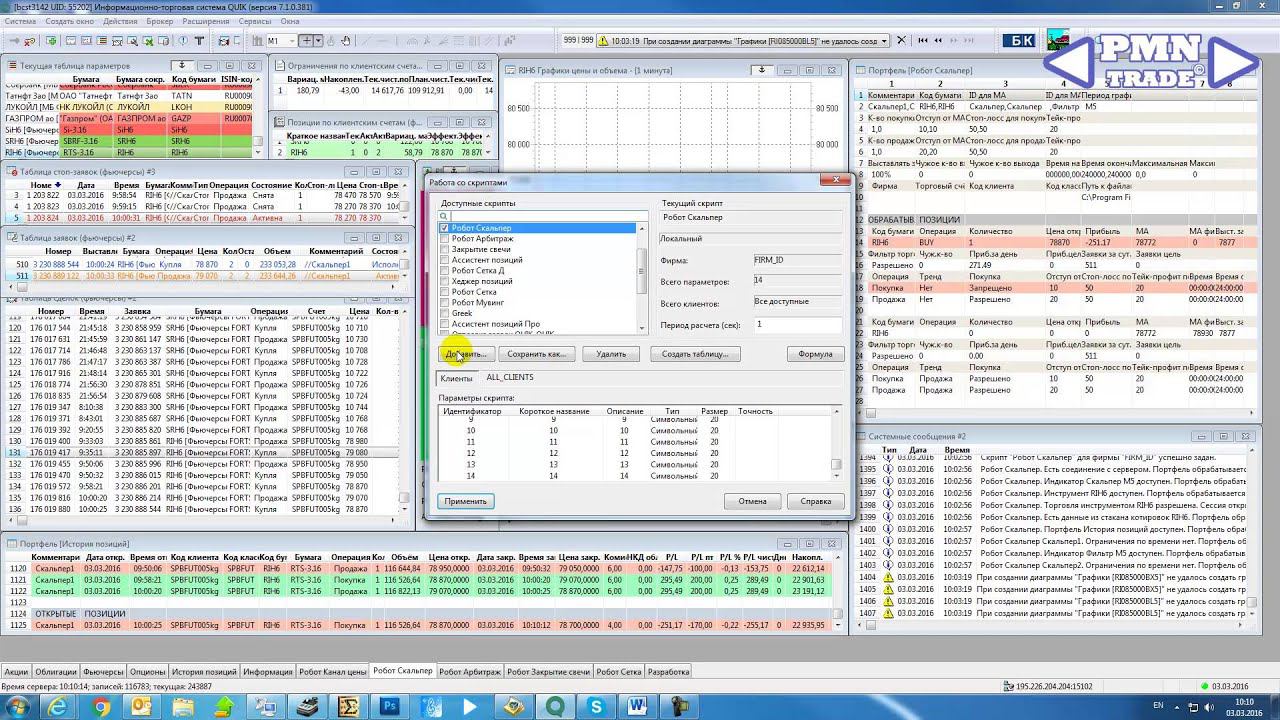Click the script parameters table scrollbar
Image resolution: width=1280 pixels, height=720 pixels.
pos(836,444)
